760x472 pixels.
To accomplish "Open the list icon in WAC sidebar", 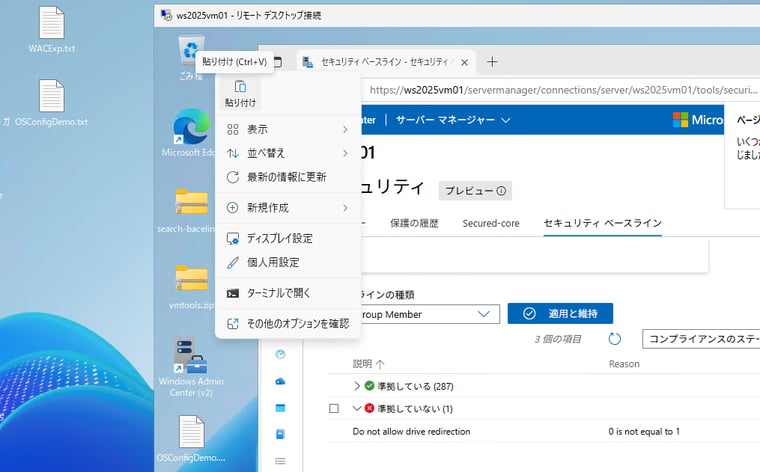I will (x=280, y=461).
